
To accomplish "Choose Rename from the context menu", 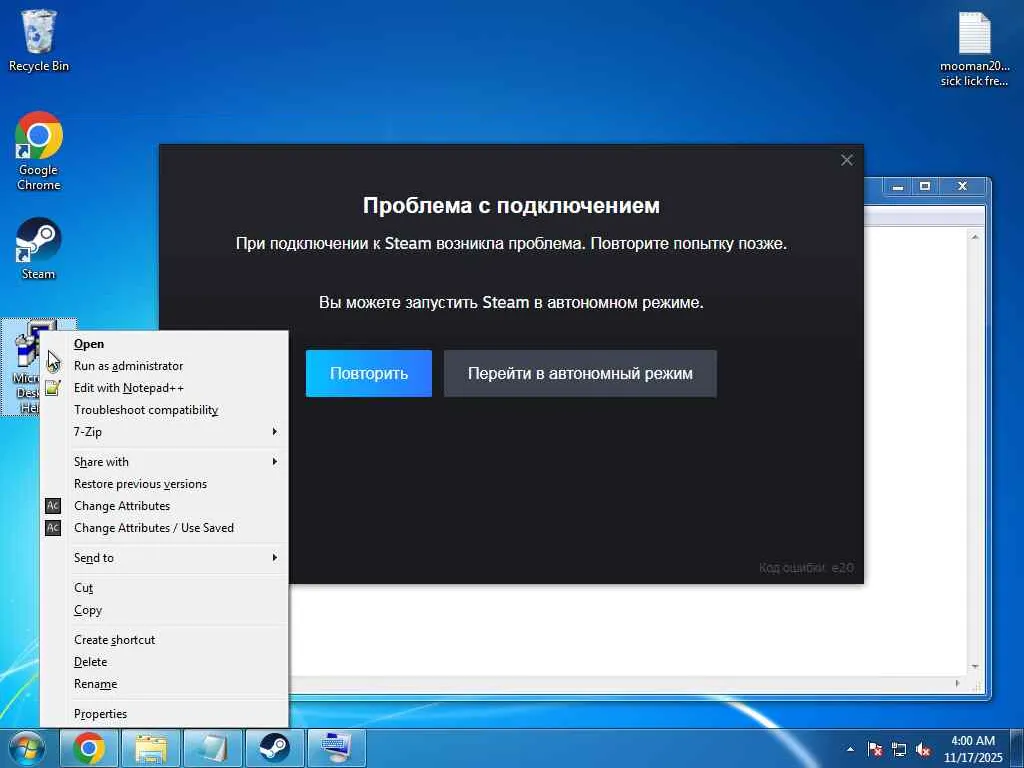I will [165, 684].
